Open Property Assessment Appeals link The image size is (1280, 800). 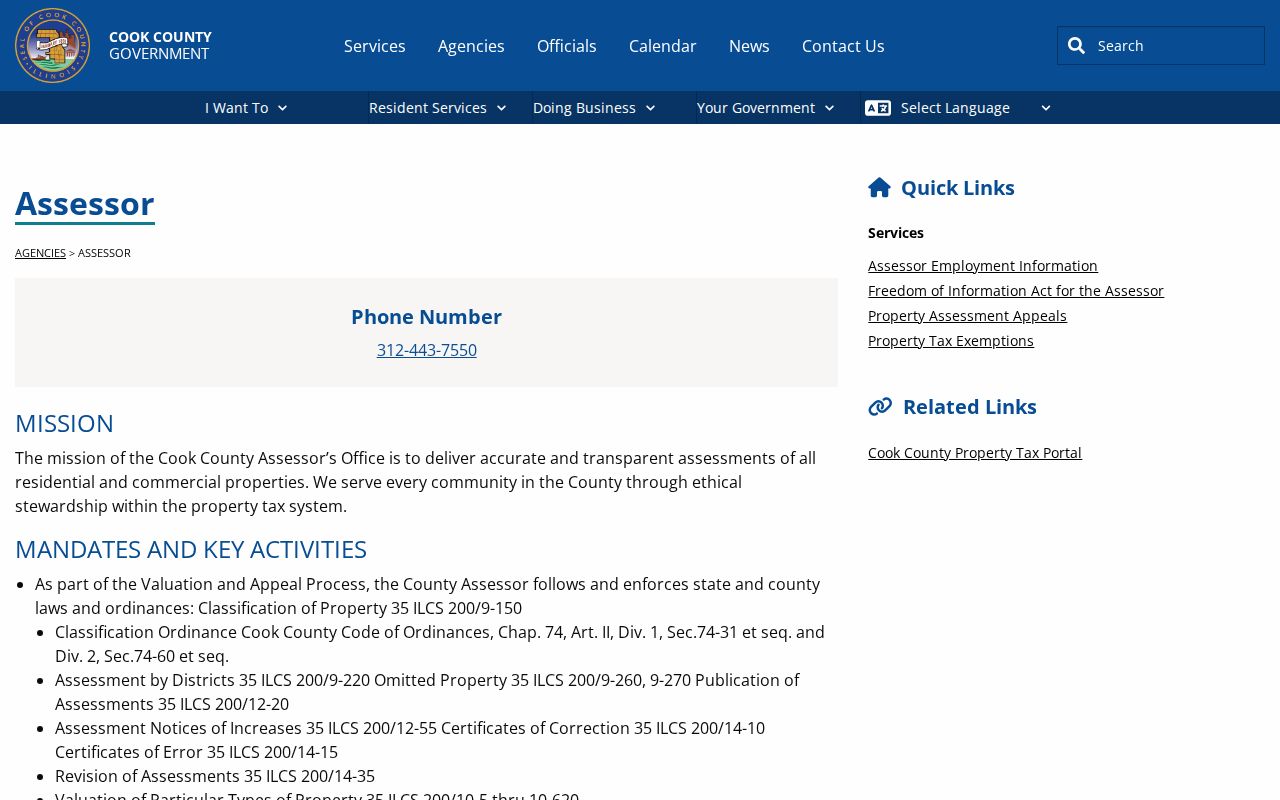point(967,316)
